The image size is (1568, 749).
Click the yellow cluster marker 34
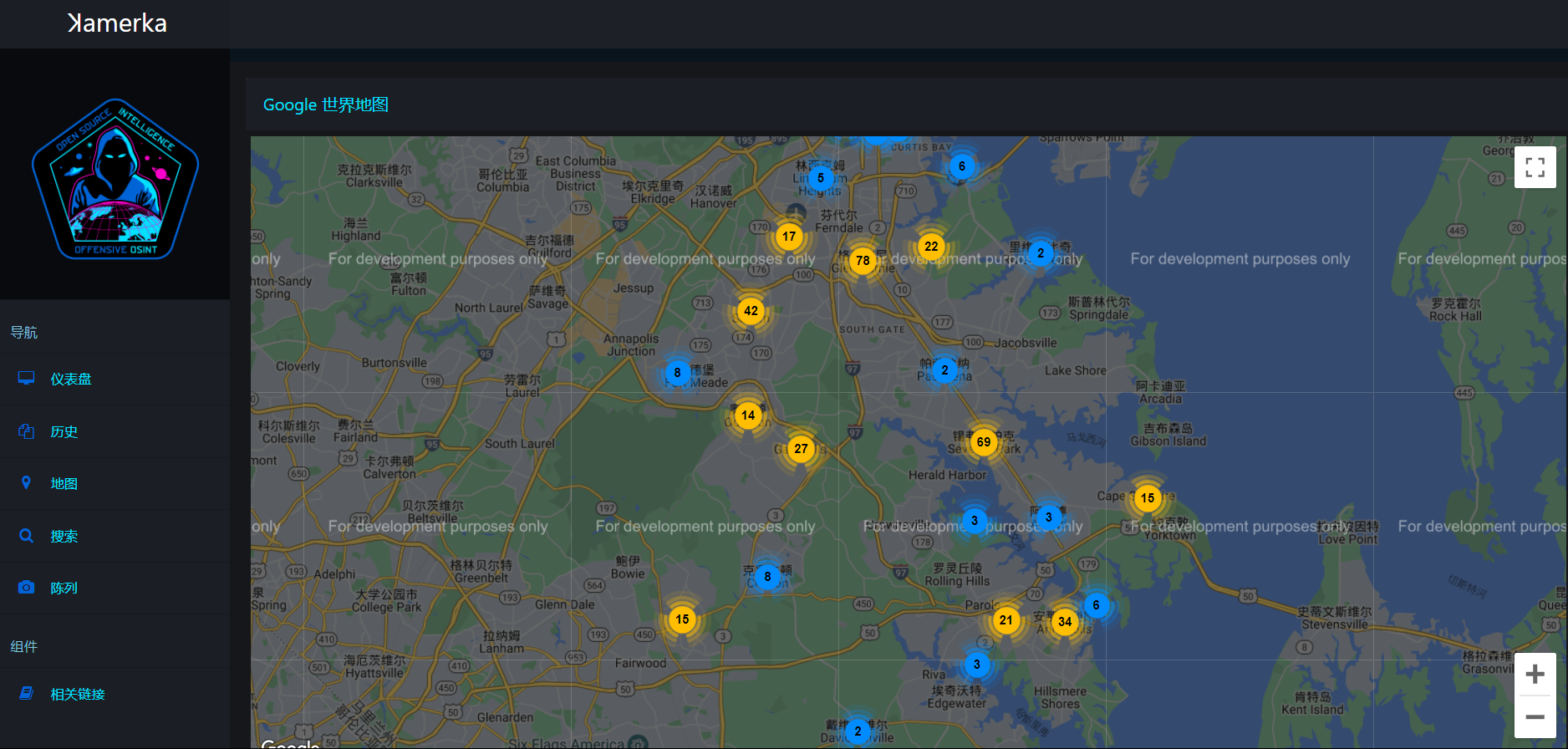click(x=1065, y=621)
